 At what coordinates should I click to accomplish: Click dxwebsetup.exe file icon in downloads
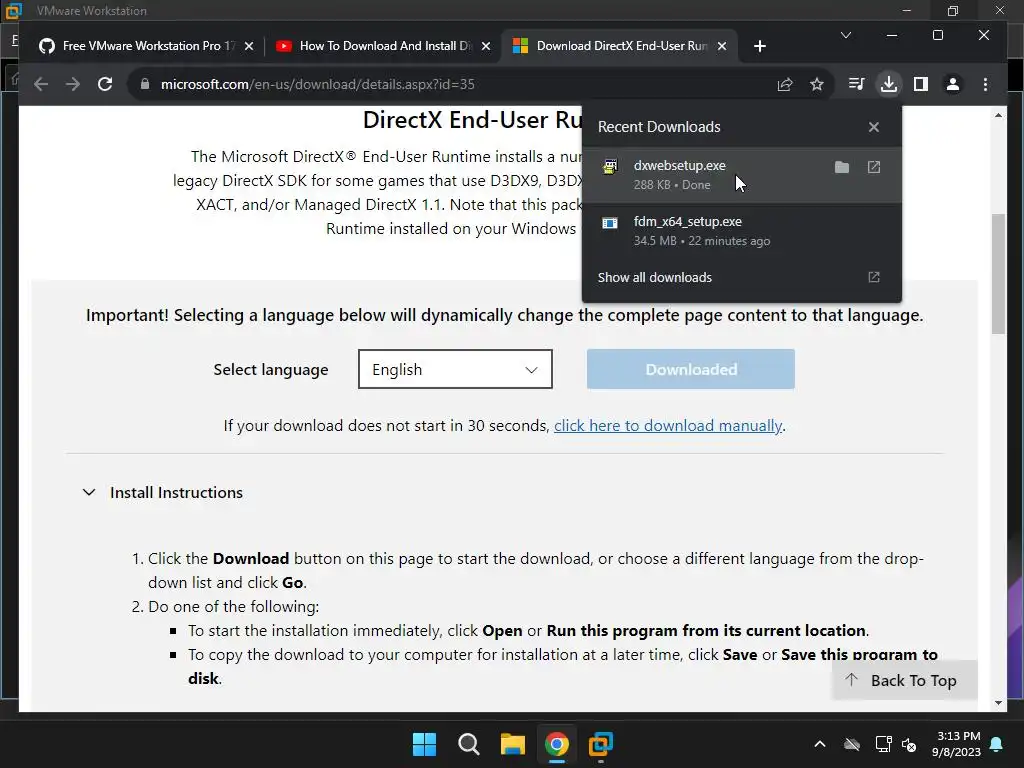click(610, 167)
